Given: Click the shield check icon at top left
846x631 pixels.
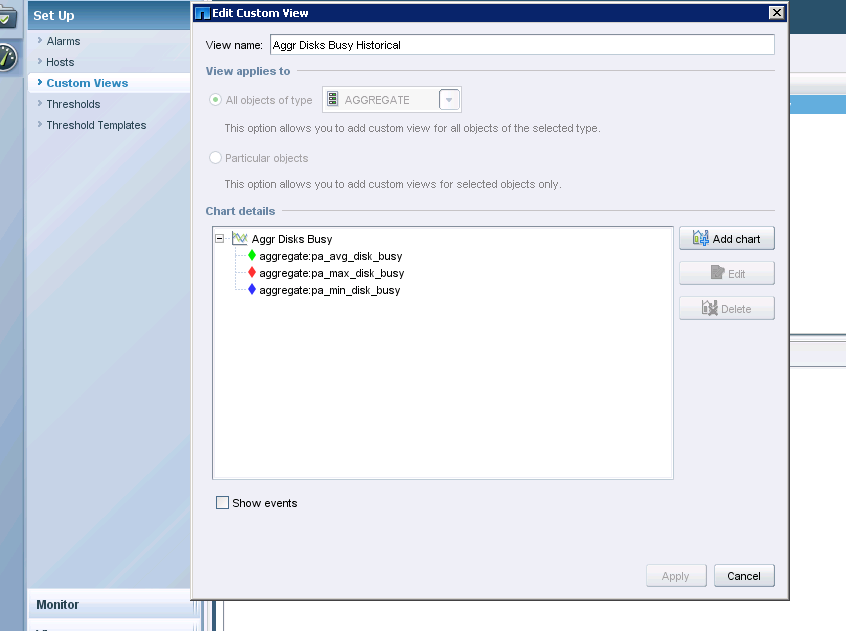Looking at the screenshot, I should point(8,17).
